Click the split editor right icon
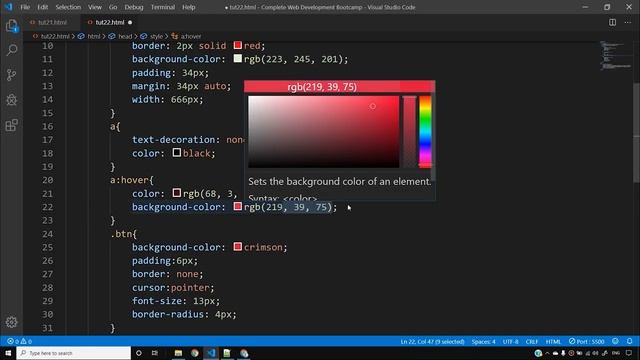Screen dimensions: 640x360 [x=612, y=22]
